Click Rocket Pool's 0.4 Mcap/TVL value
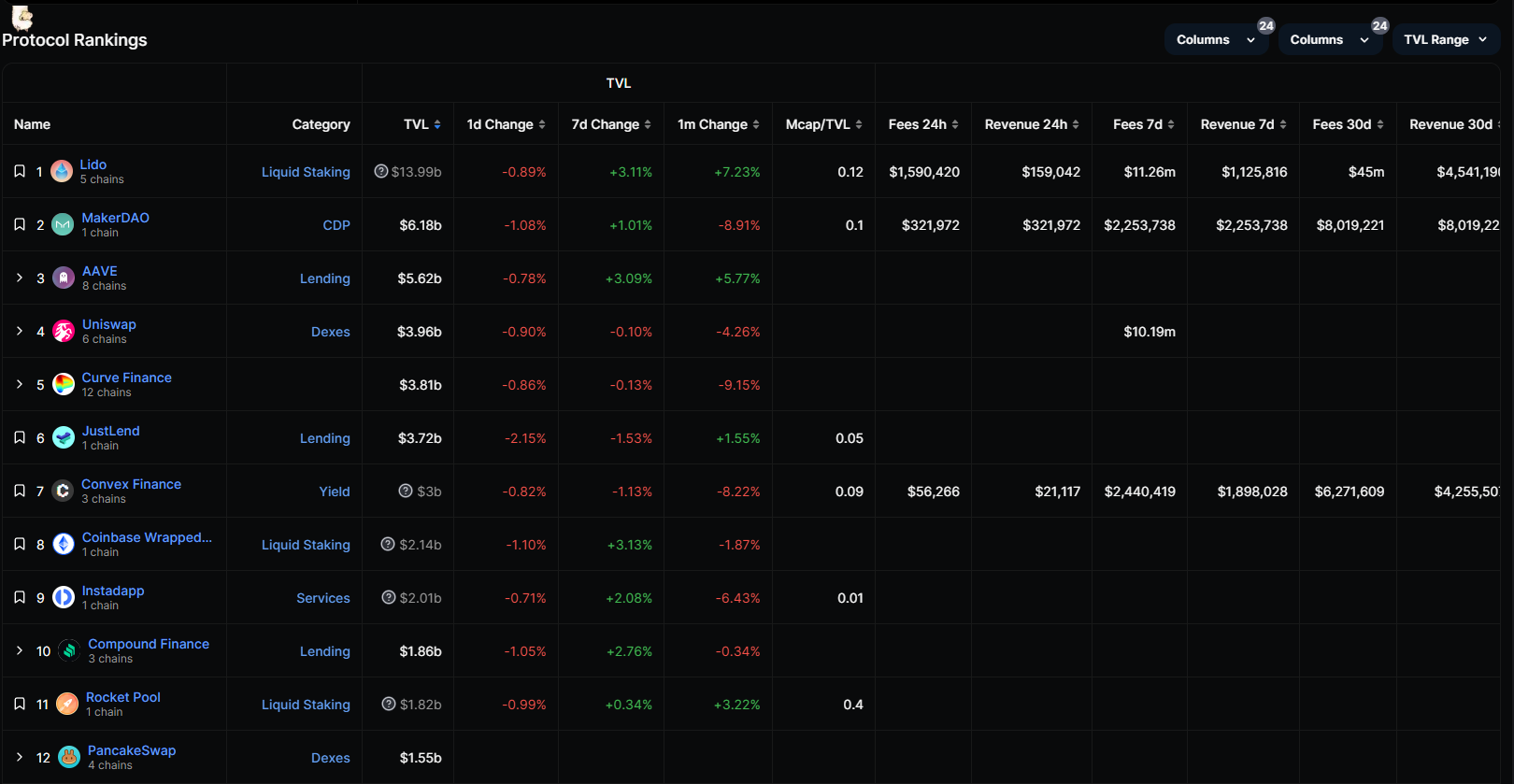Screen dimensions: 1514x784 853,705
